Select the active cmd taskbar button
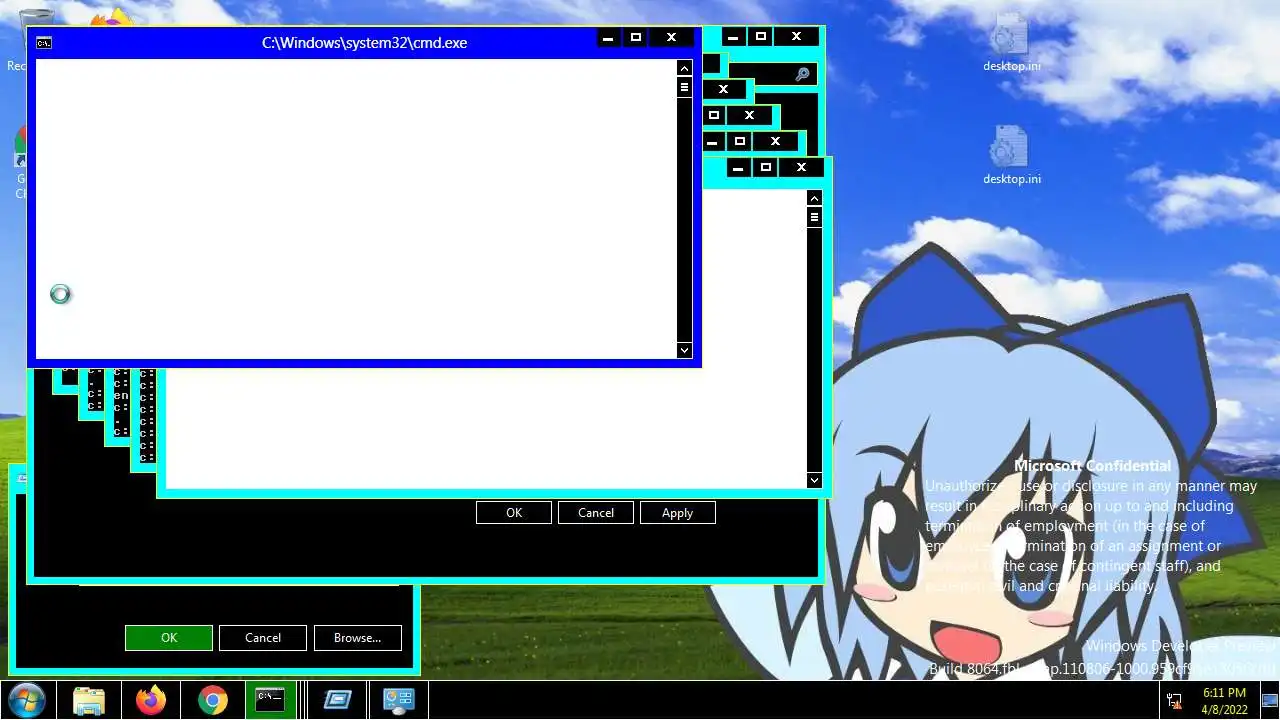1280x720 pixels. coord(270,700)
